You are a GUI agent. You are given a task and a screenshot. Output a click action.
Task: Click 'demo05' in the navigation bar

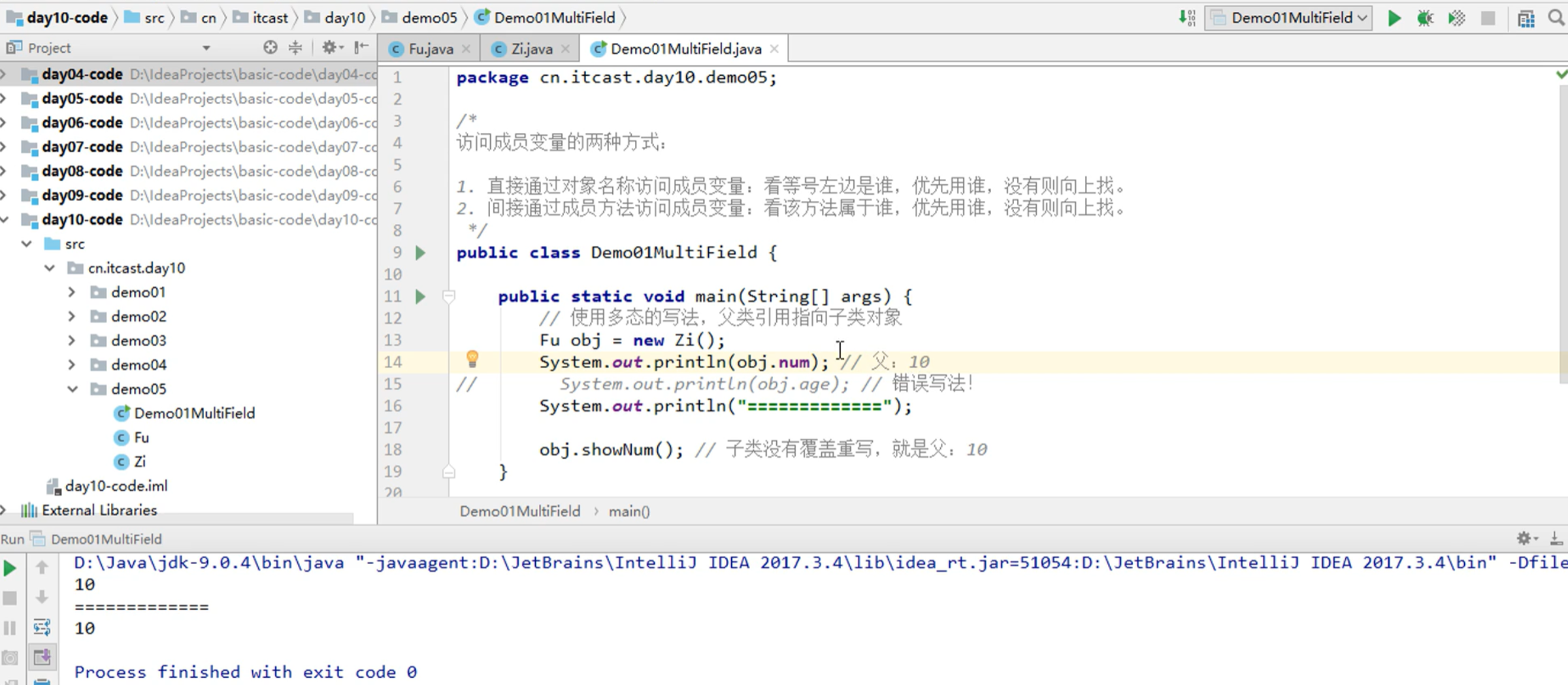pyautogui.click(x=420, y=18)
